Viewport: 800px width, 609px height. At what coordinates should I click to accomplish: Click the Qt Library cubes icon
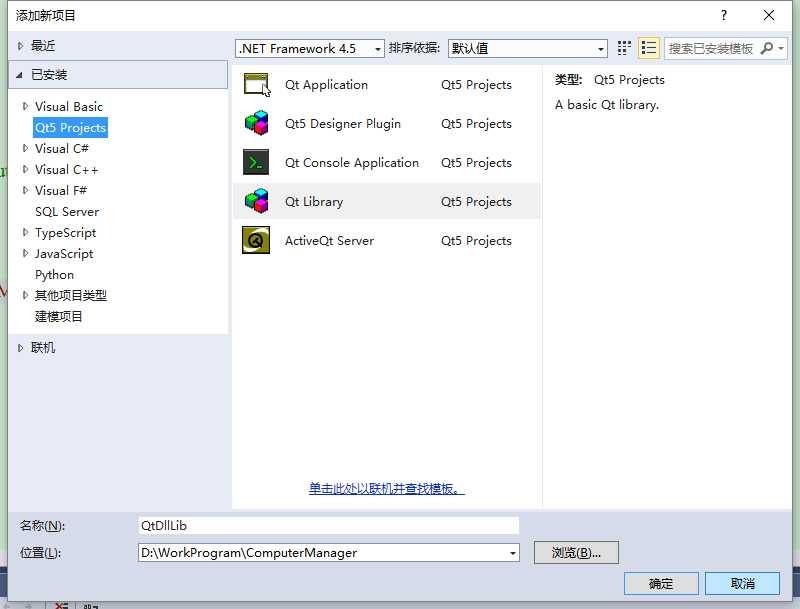coord(256,201)
